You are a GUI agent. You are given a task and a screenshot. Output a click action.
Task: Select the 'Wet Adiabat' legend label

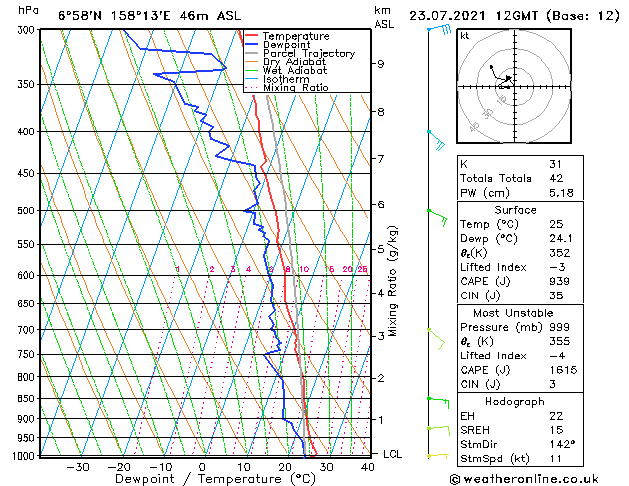tap(295, 71)
